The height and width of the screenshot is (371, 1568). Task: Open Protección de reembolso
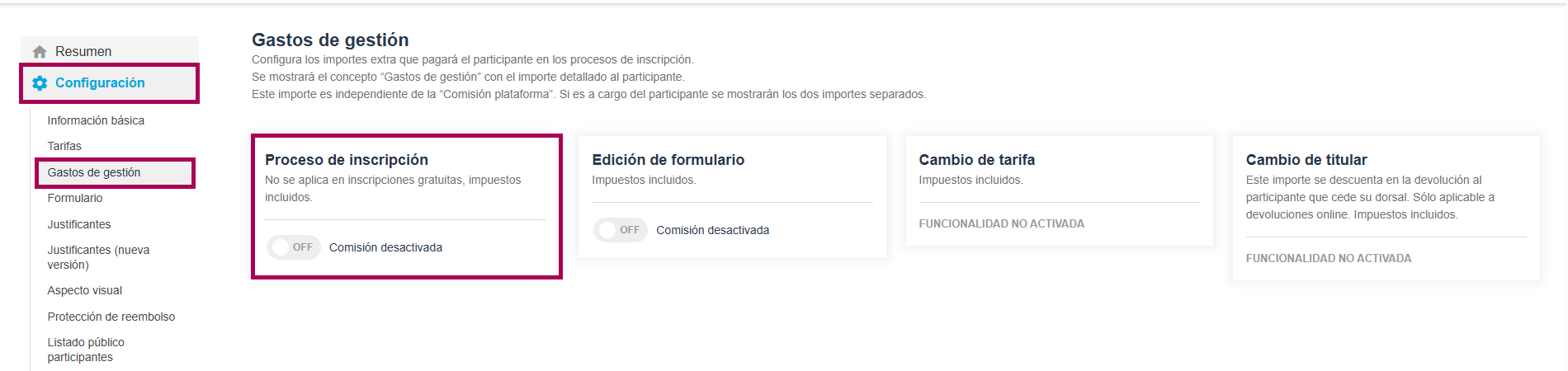coord(111,317)
